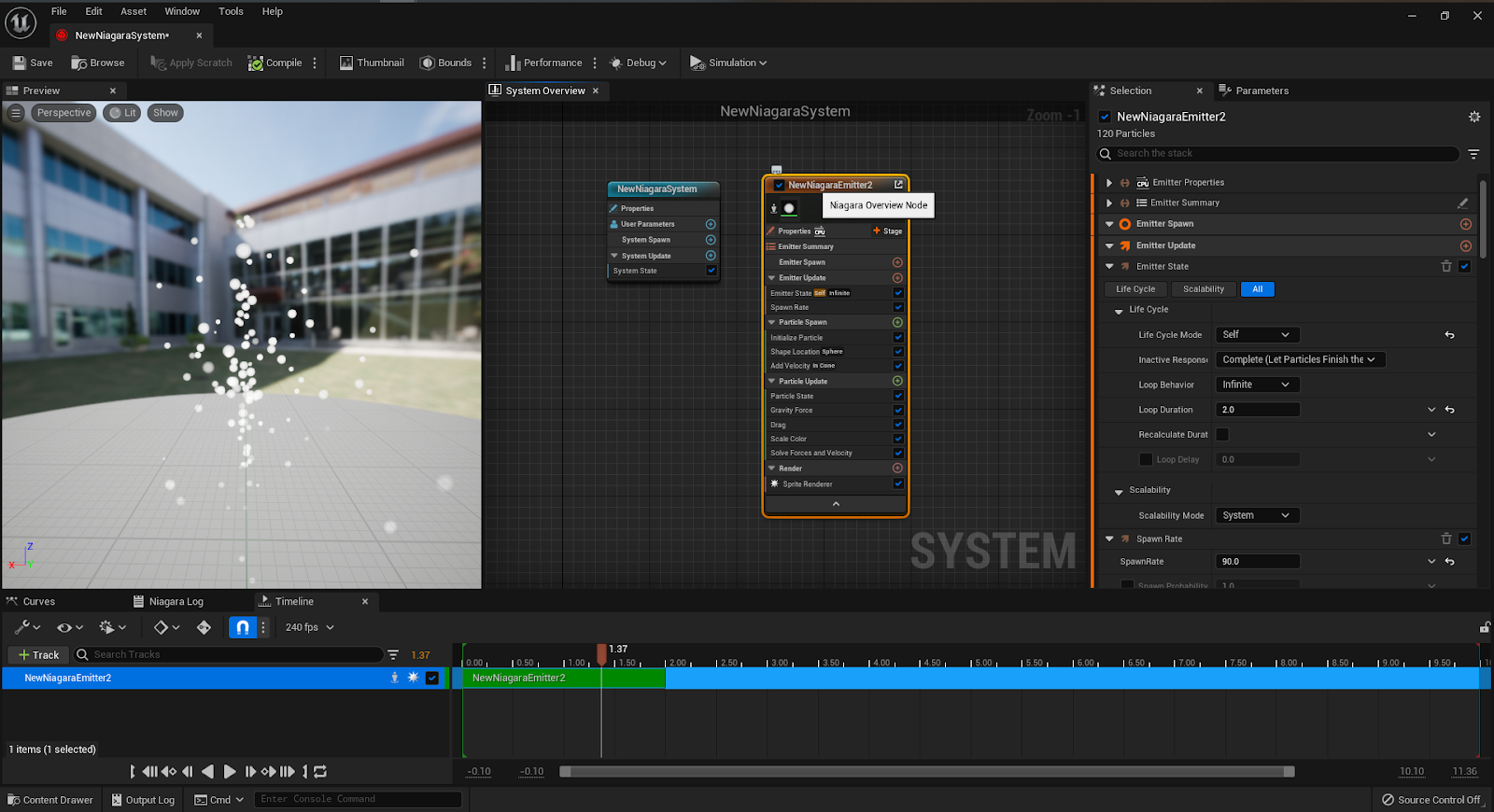This screenshot has height=812, width=1494.
Task: Toggle the Spawn Rate module enabled in stack
Action: [x=1464, y=539]
